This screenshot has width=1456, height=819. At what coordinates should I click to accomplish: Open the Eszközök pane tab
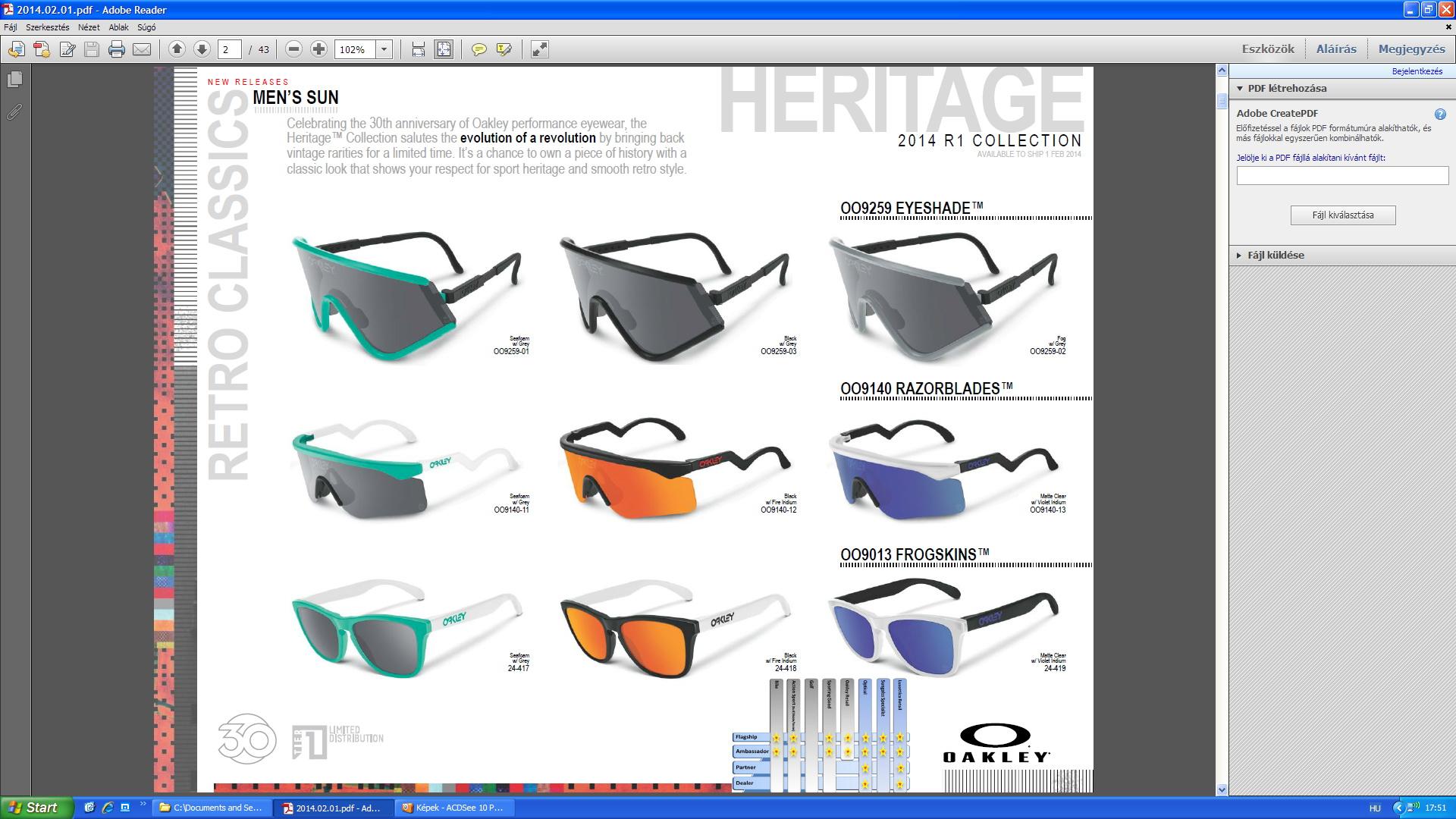pos(1267,49)
